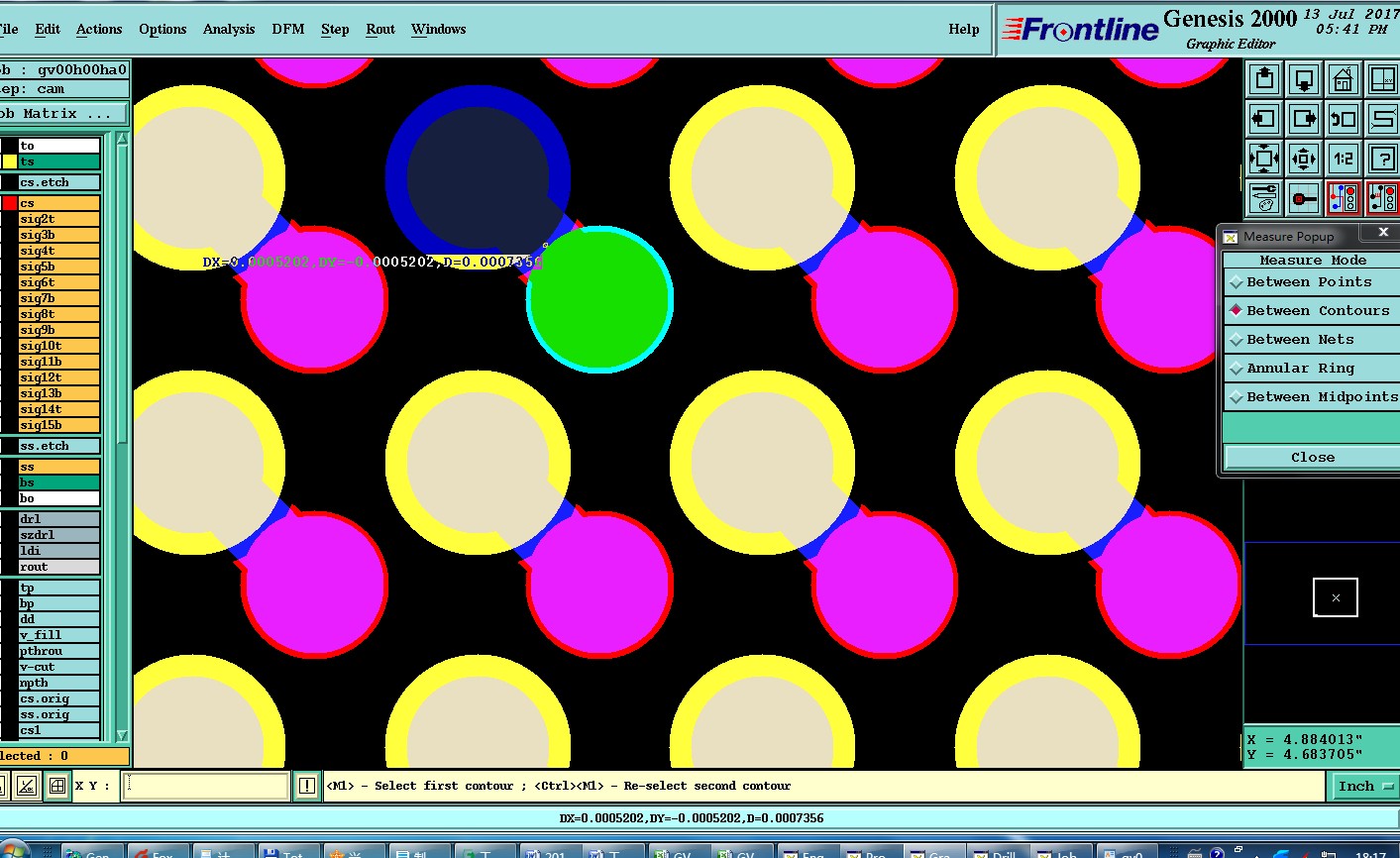Open the File menu
Image resolution: width=1400 pixels, height=858 pixels.
pos(9,30)
